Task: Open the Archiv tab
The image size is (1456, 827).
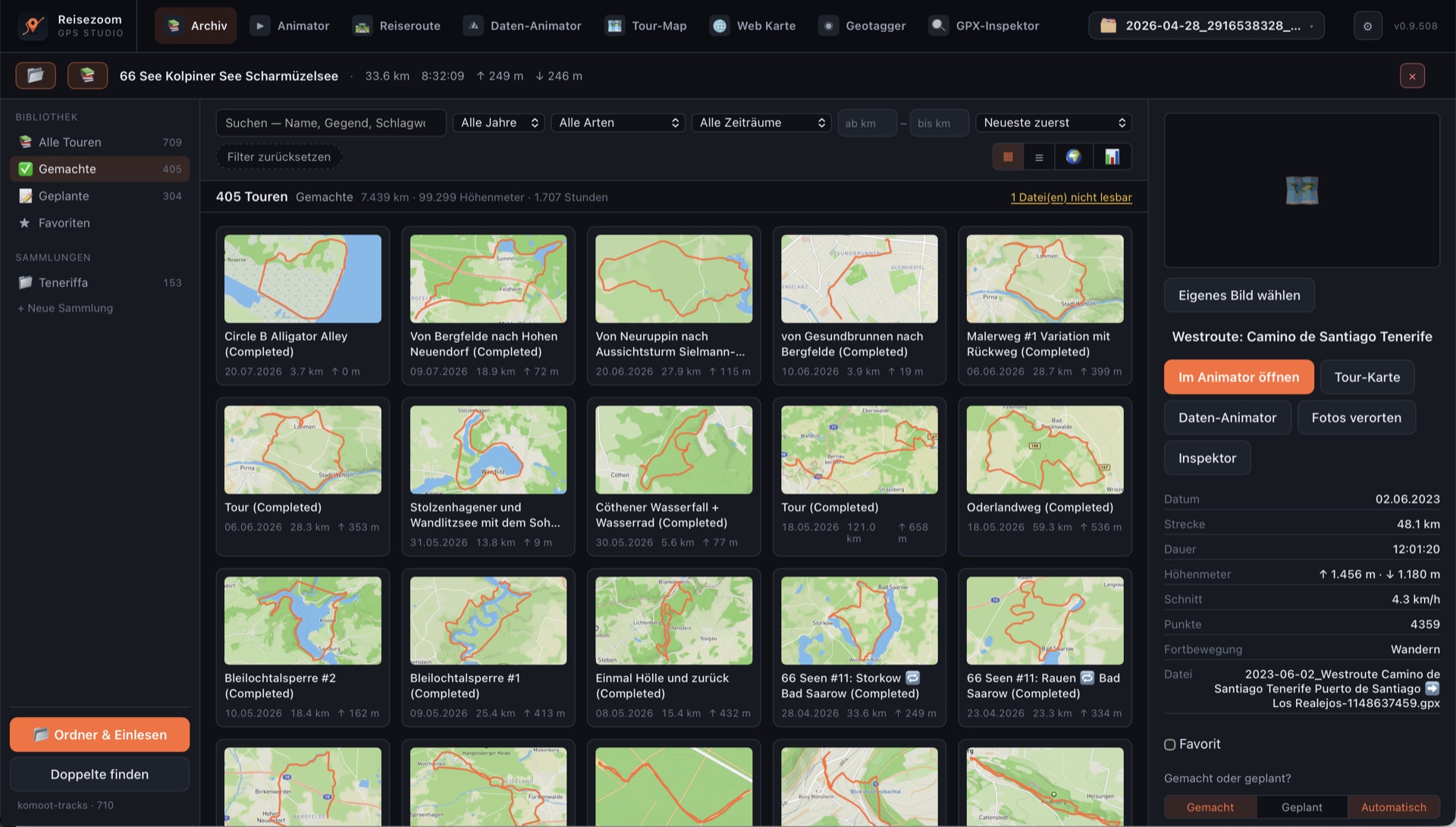Action: 196,26
